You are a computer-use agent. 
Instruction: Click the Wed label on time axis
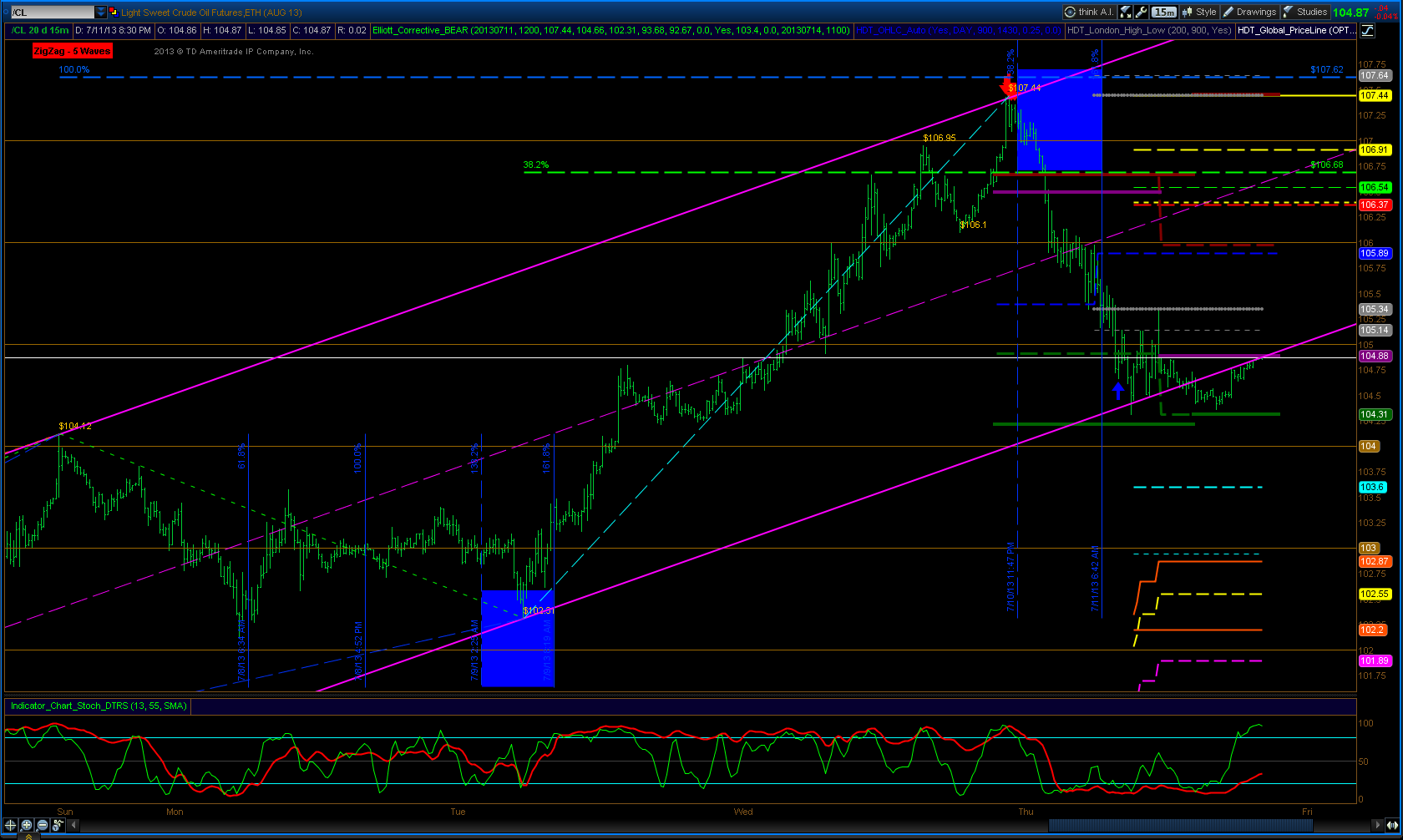coord(743,812)
